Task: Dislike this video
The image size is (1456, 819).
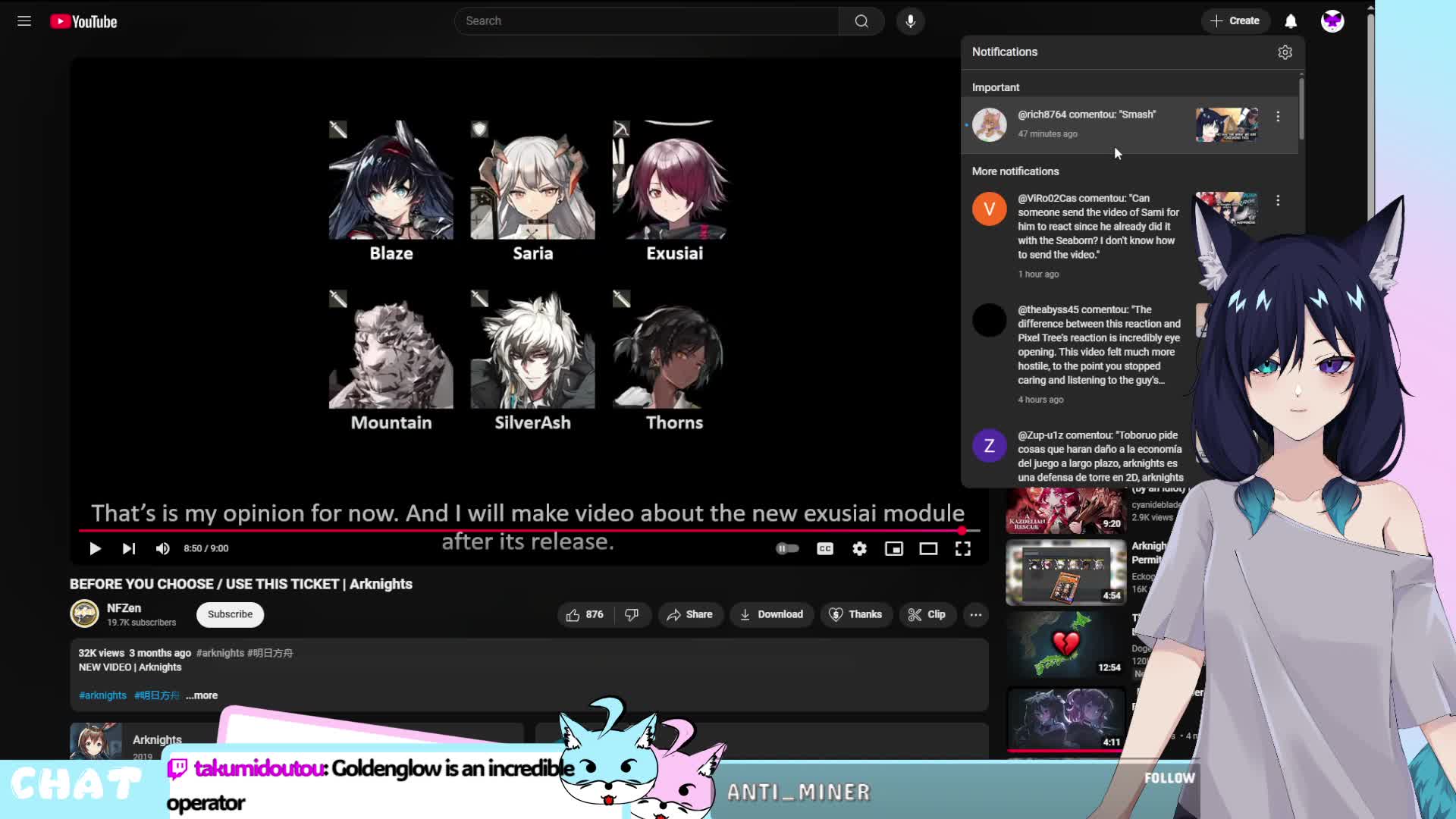Action: click(x=632, y=614)
